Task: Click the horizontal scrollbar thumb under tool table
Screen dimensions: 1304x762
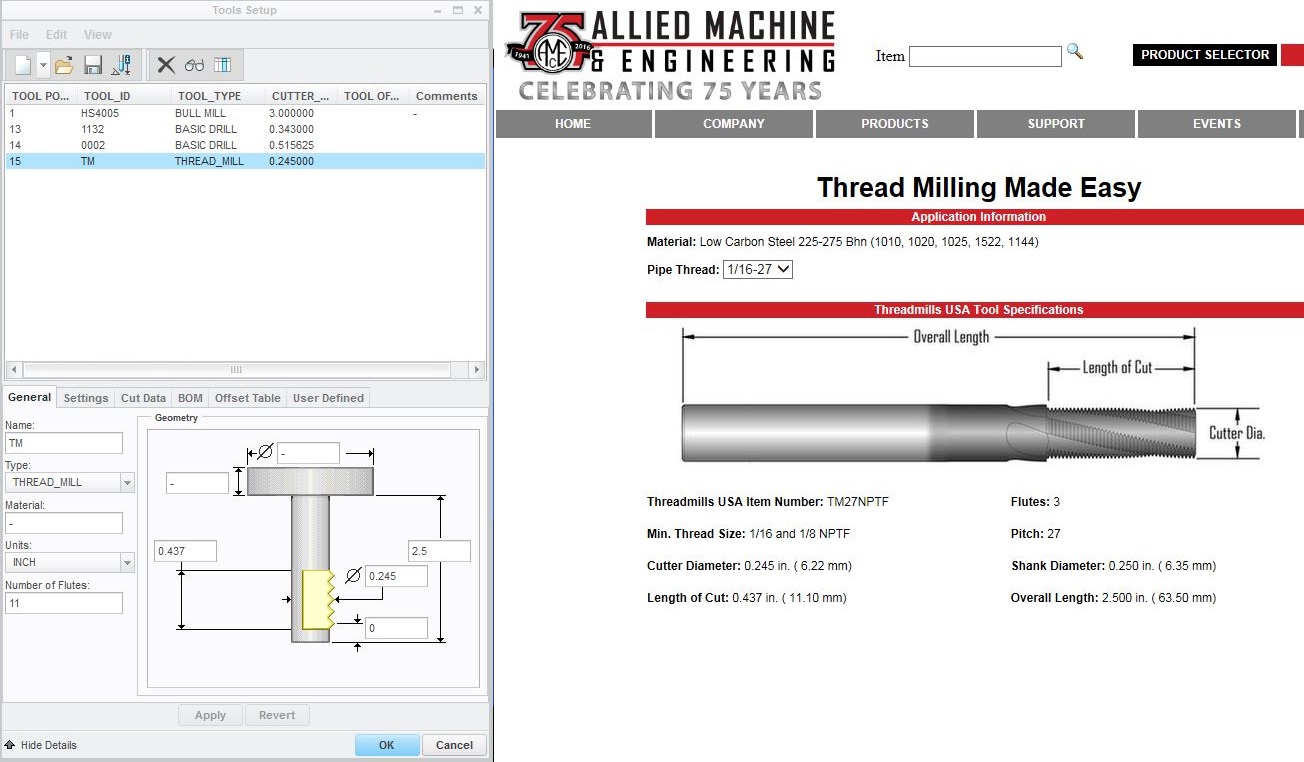Action: (x=237, y=369)
